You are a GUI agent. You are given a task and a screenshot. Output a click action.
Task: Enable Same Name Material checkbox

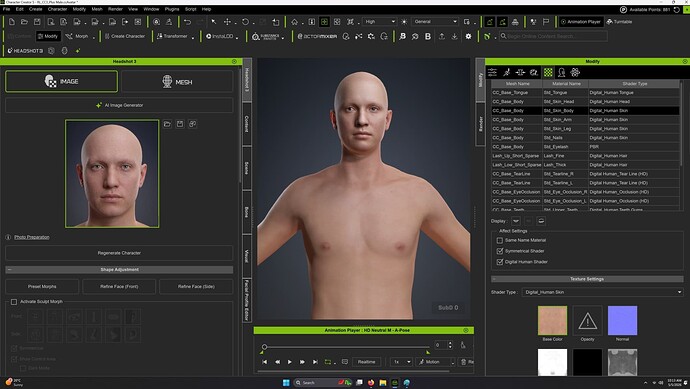point(499,240)
